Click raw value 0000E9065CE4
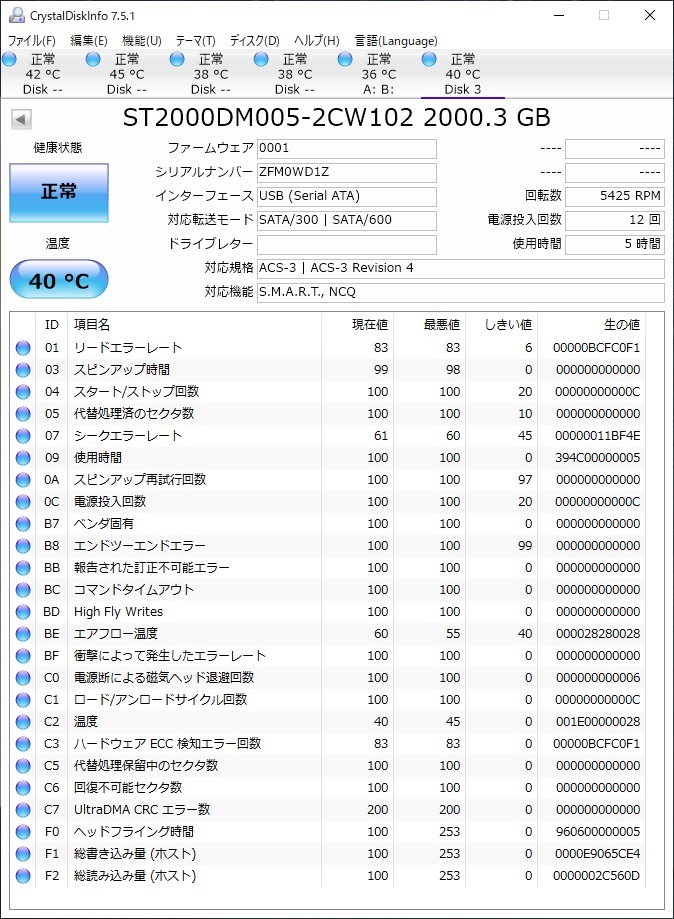This screenshot has height=919, width=674. 598,853
